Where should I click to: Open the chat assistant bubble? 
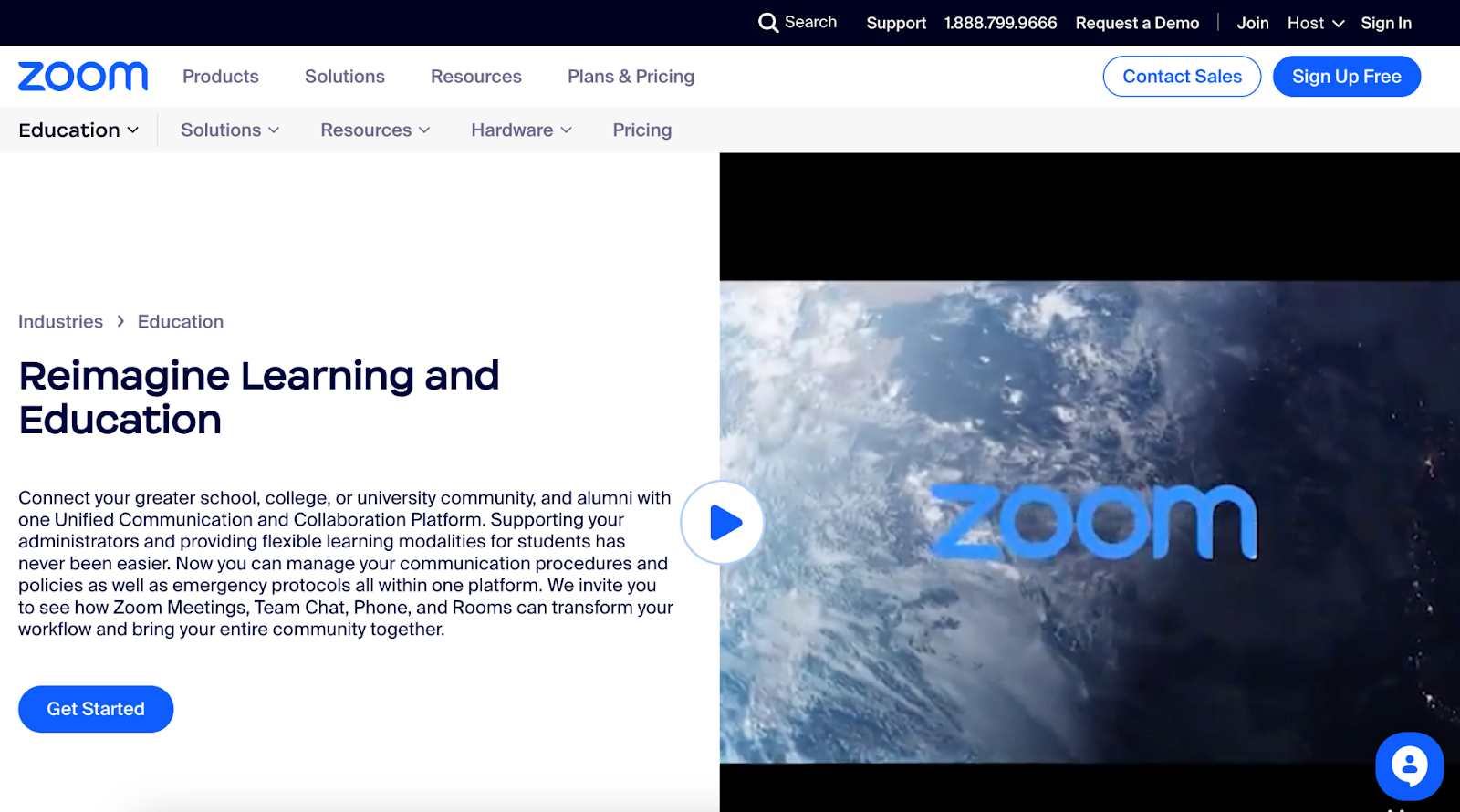point(1409,766)
